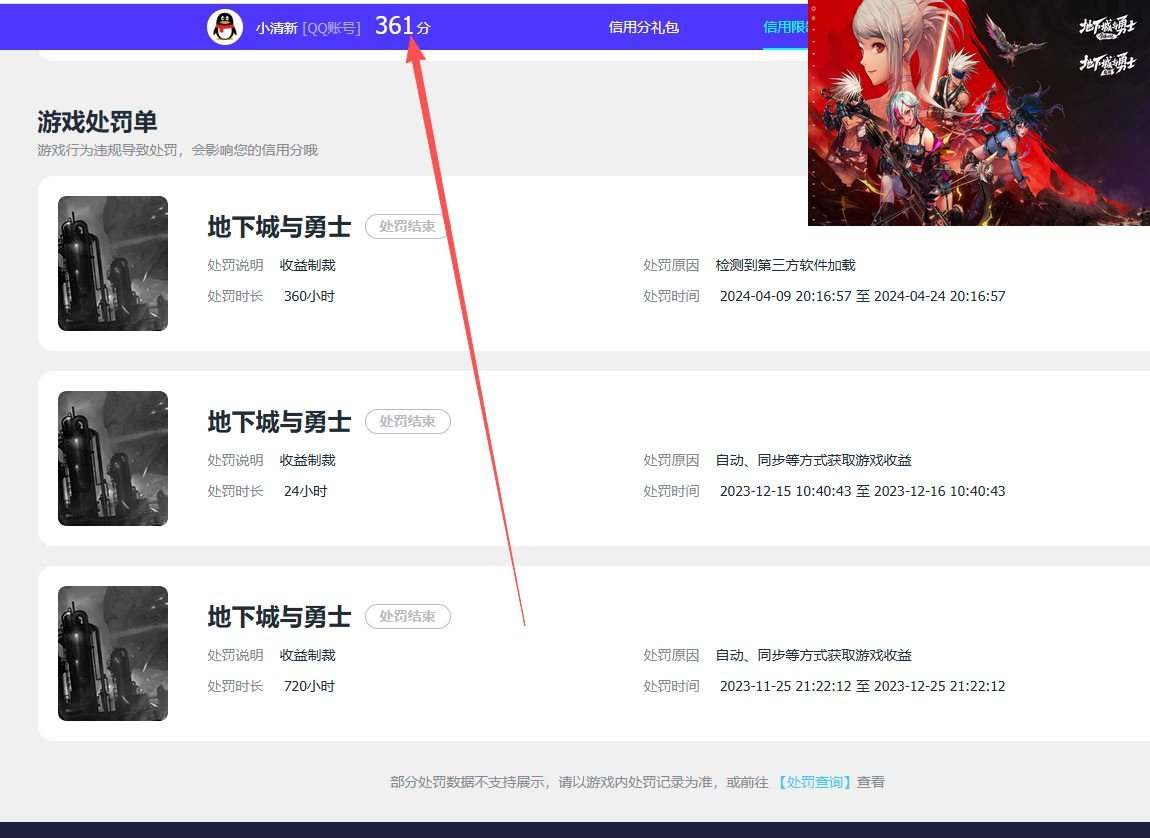Click date range starting 2023-12-15 10:40:43
The image size is (1150, 838).
(x=862, y=491)
